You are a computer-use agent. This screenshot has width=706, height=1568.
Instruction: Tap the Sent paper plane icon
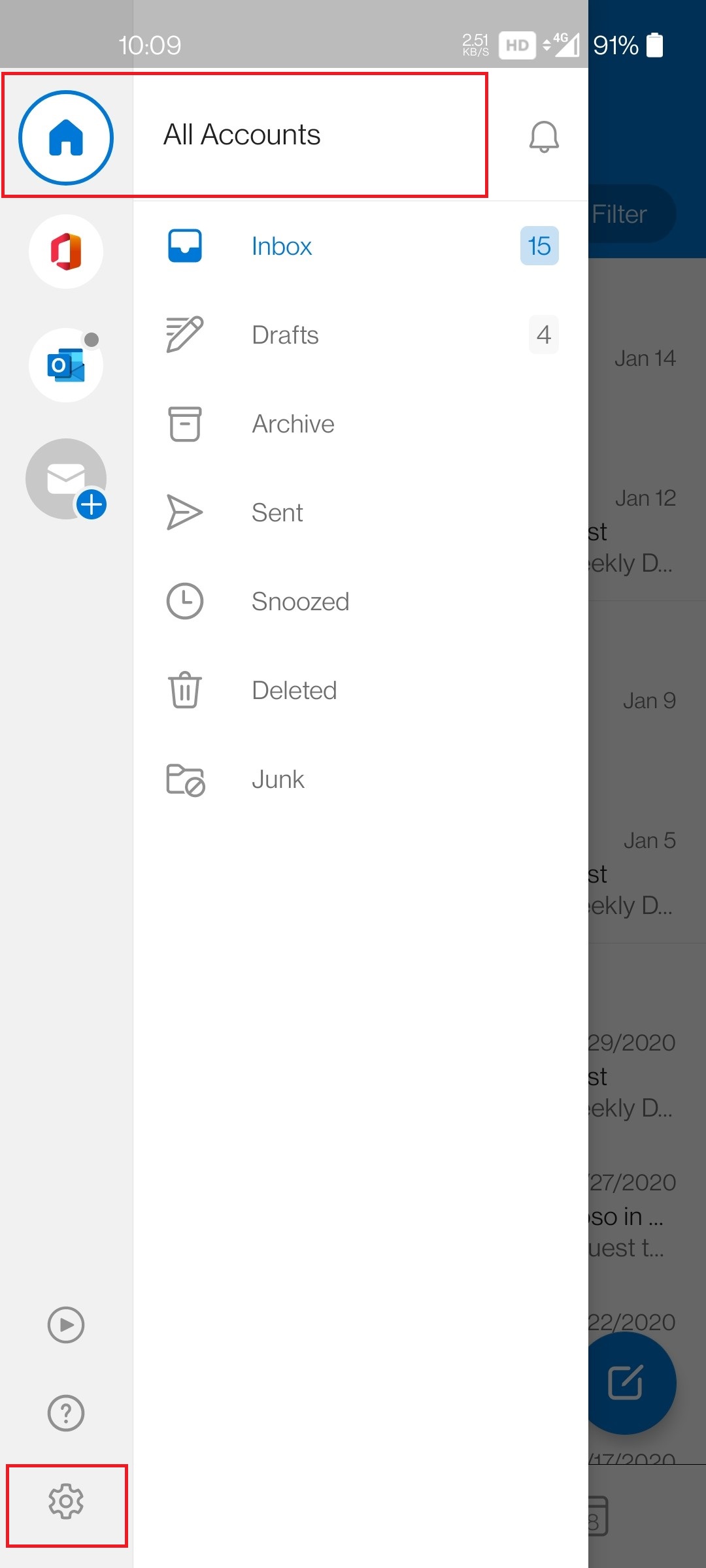pos(185,512)
